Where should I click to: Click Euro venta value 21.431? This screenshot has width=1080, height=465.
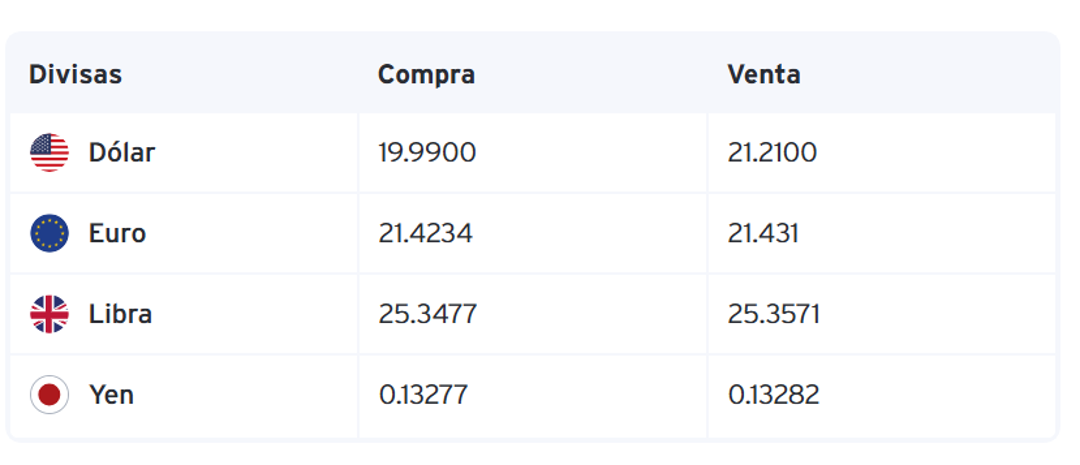763,234
